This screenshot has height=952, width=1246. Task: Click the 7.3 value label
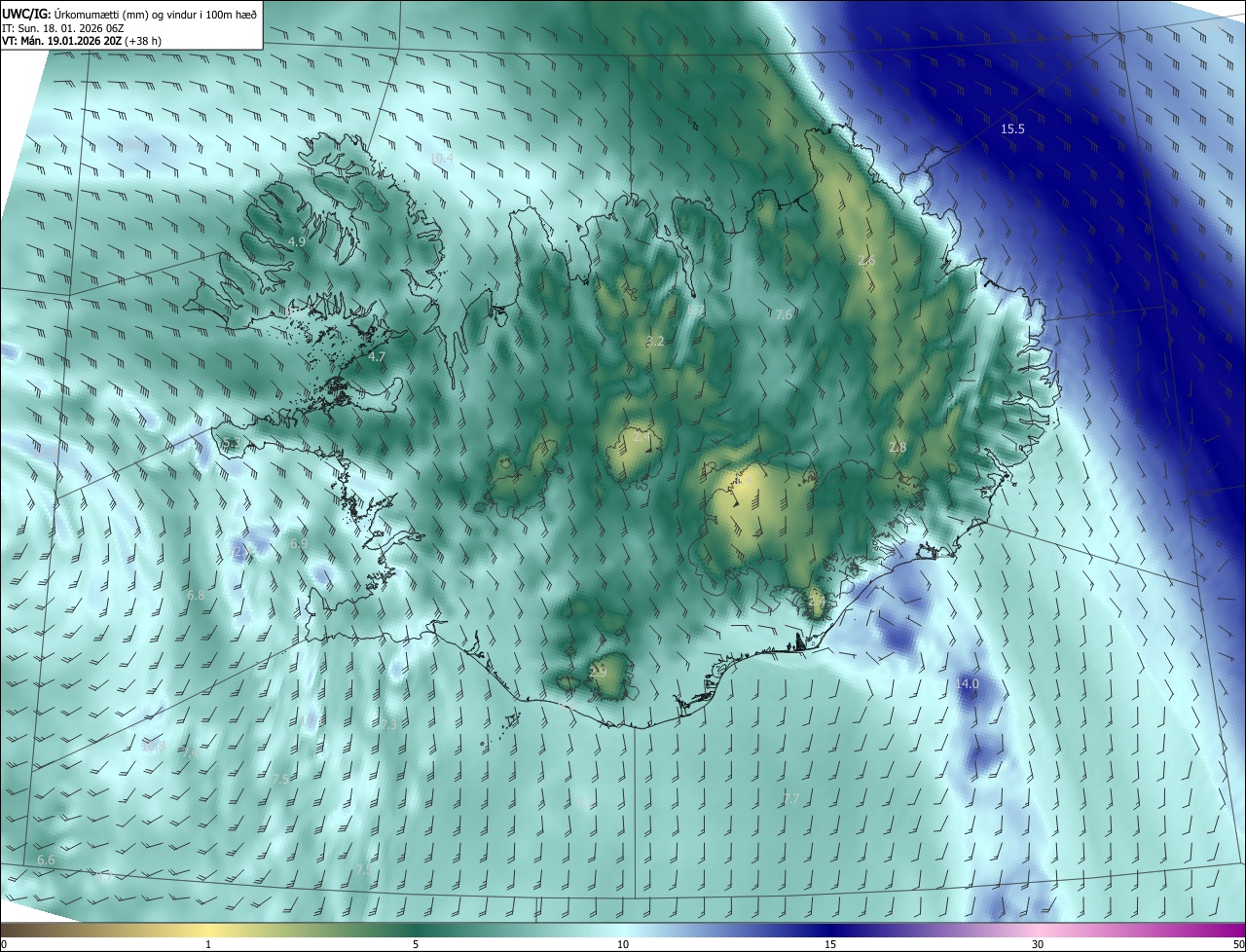click(x=388, y=724)
